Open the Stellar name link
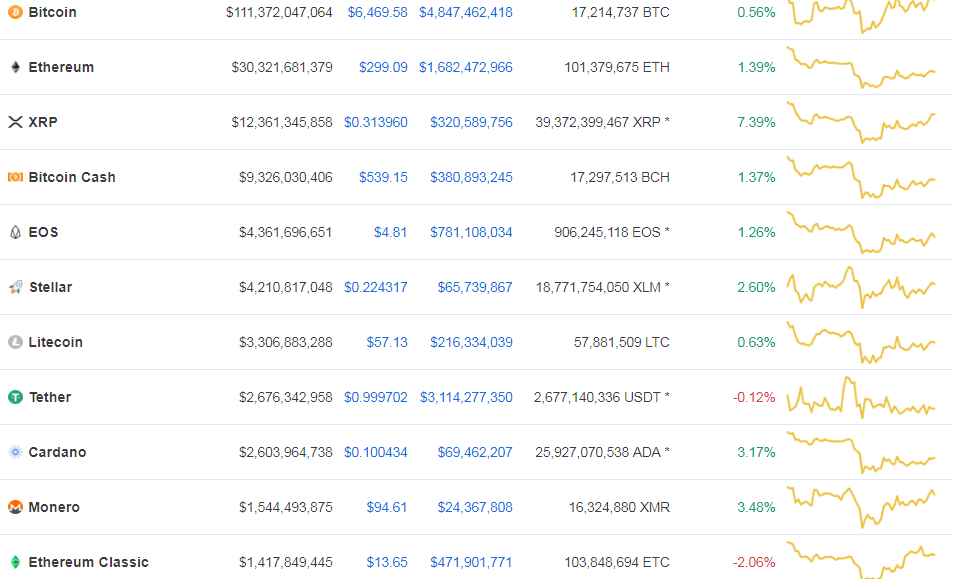 point(50,287)
